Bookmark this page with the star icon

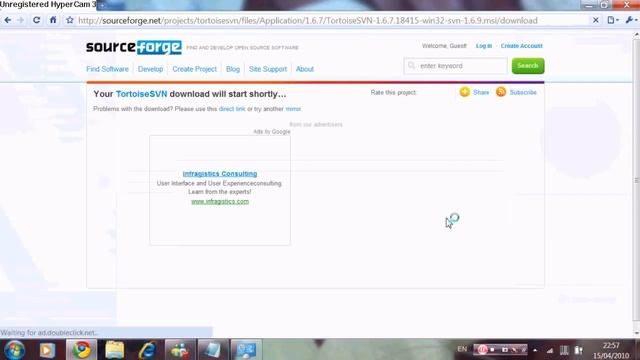point(70,20)
